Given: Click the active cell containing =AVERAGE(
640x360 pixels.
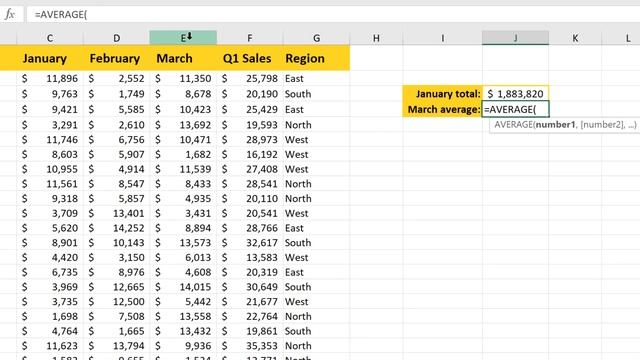Looking at the screenshot, I should (516, 109).
